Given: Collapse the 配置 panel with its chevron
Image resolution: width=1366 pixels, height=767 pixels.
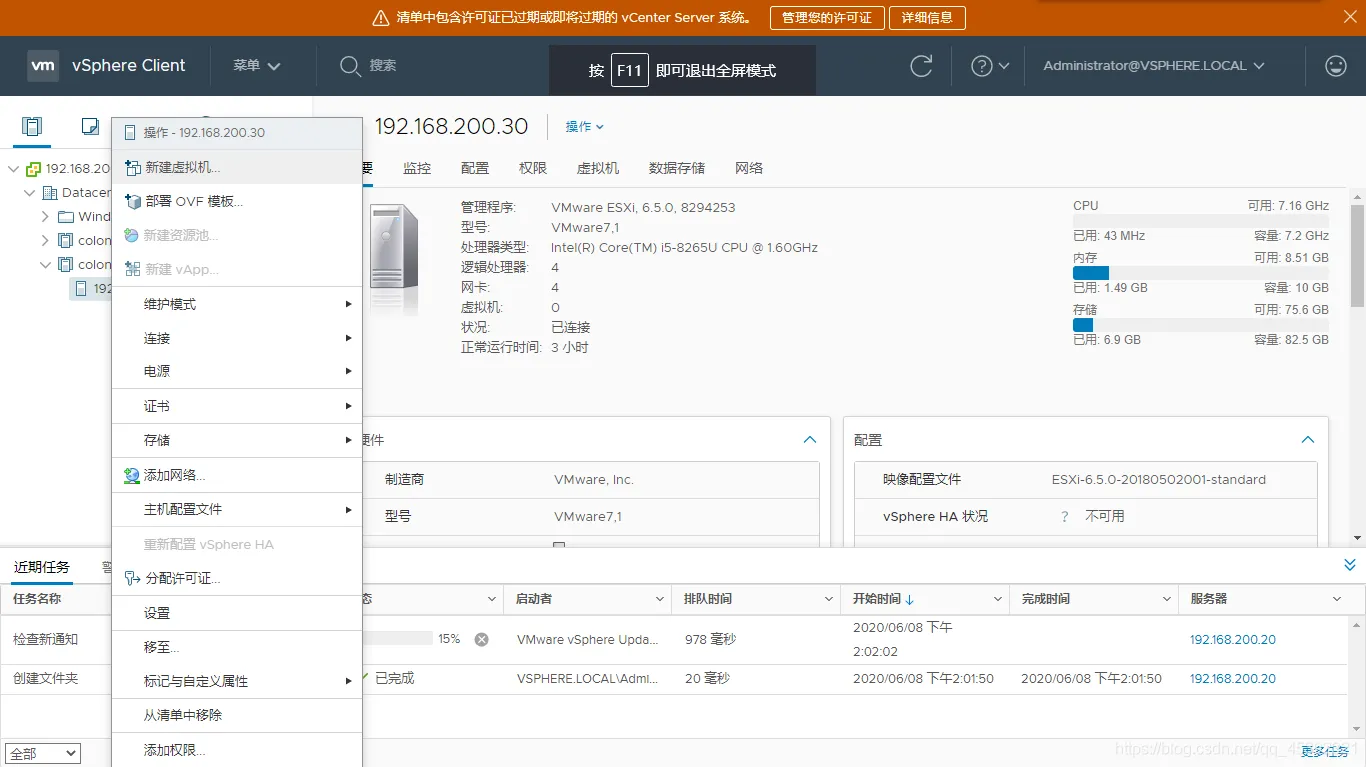Looking at the screenshot, I should pos(1307,440).
